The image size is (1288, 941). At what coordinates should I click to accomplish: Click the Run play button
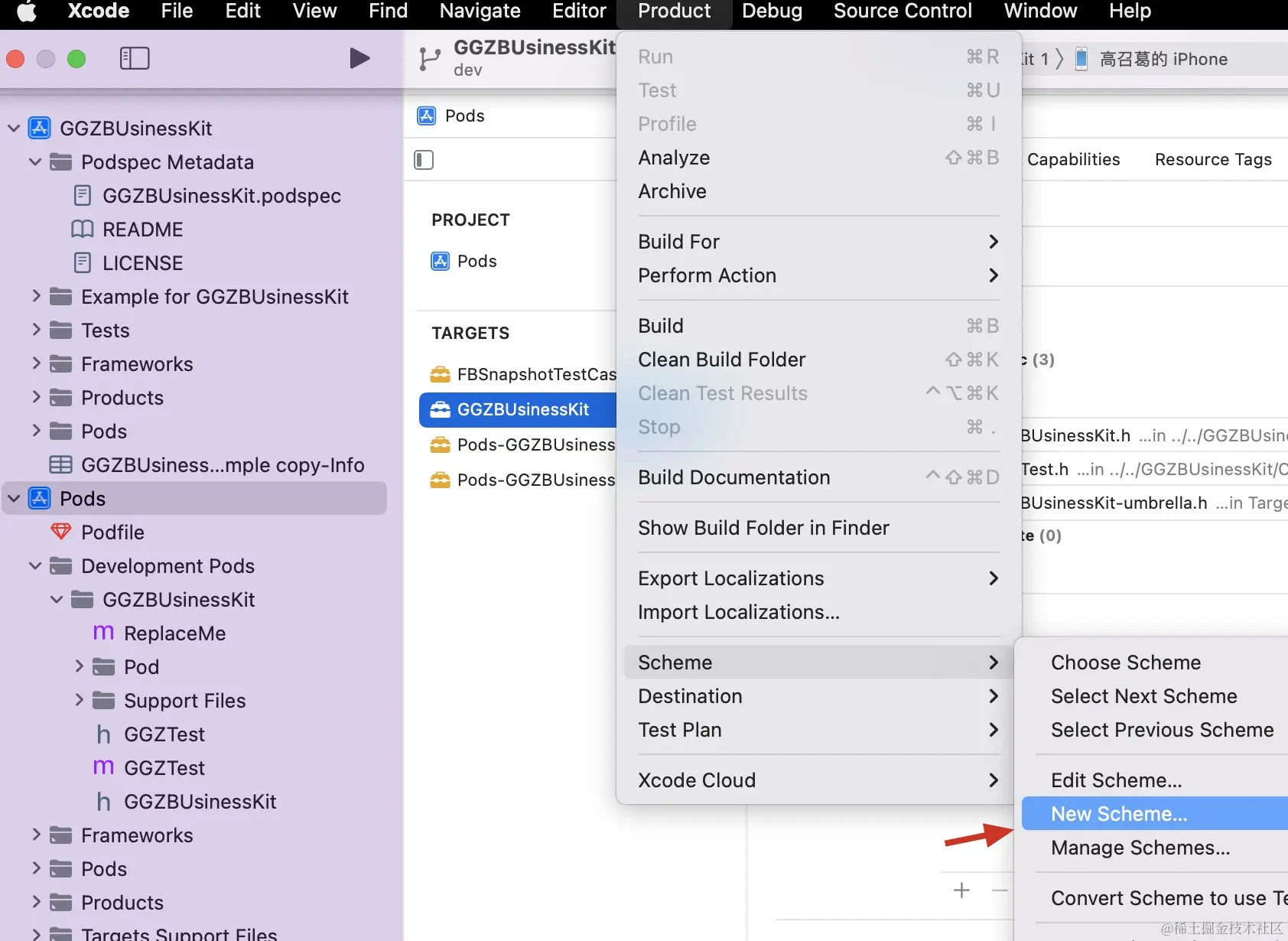coord(359,58)
